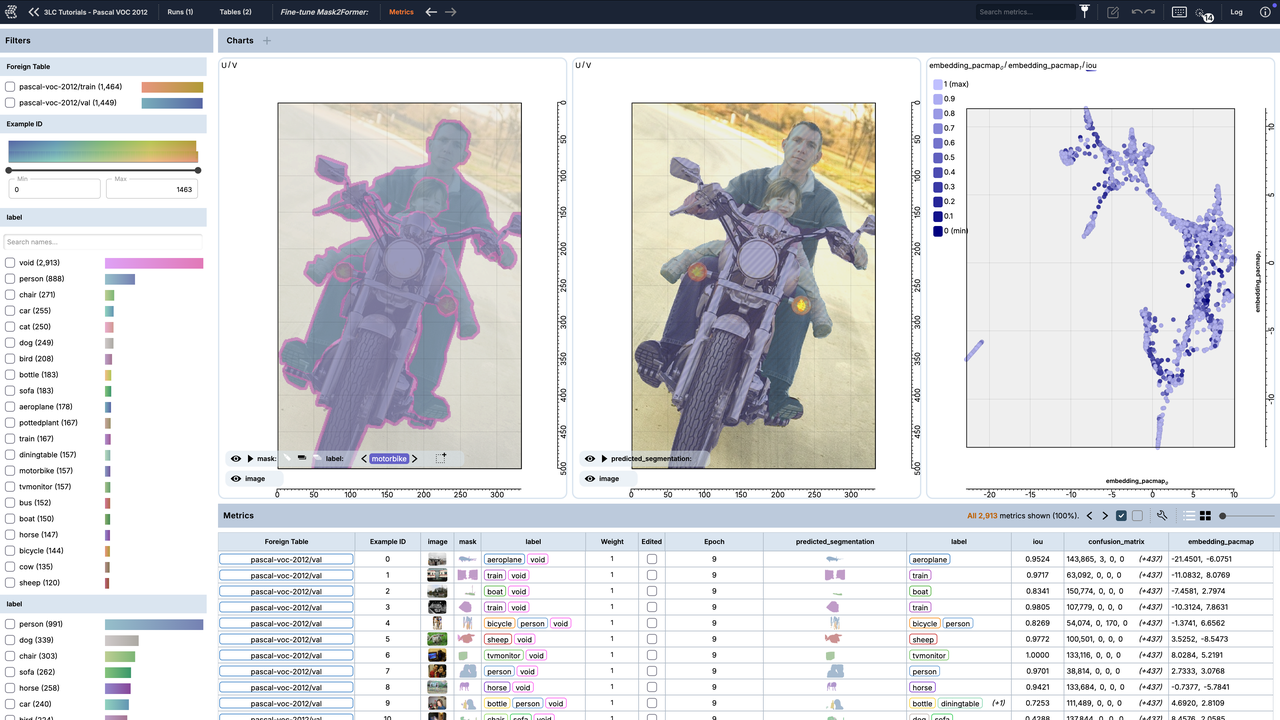Select the previous mask label before motorbike
Viewport: 1280px width, 720px height.
click(364, 459)
